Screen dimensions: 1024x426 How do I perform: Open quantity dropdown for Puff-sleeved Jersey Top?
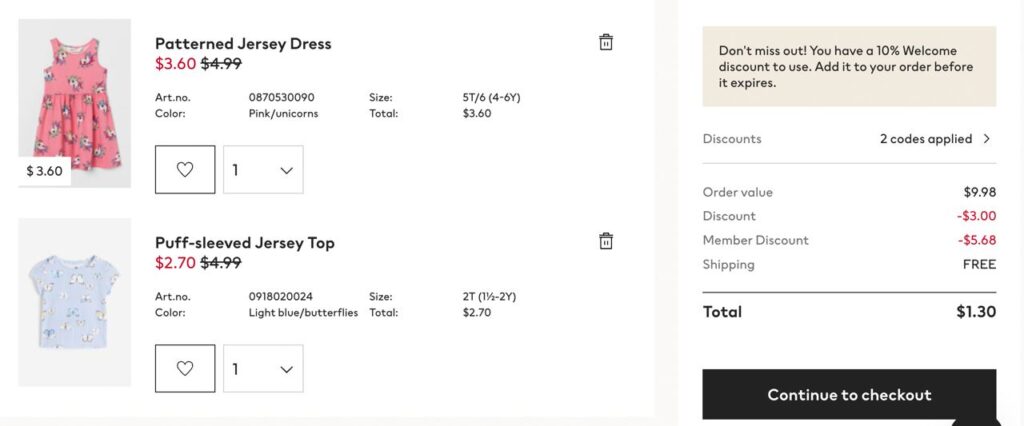pyautogui.click(x=263, y=369)
